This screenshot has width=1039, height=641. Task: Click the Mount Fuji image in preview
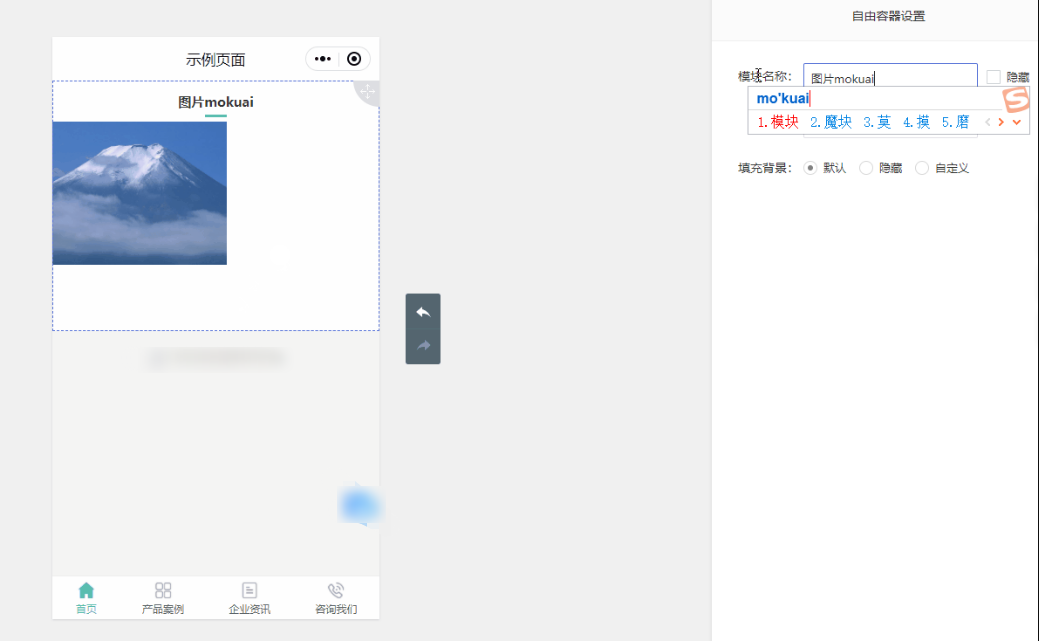click(x=140, y=193)
